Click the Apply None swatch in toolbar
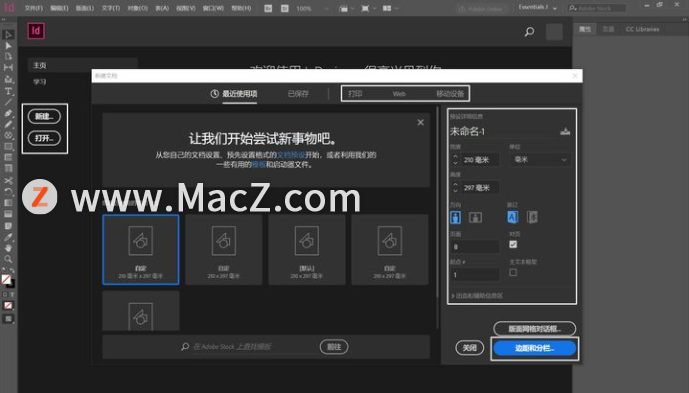Viewport: 689px width, 393px height. point(8,306)
